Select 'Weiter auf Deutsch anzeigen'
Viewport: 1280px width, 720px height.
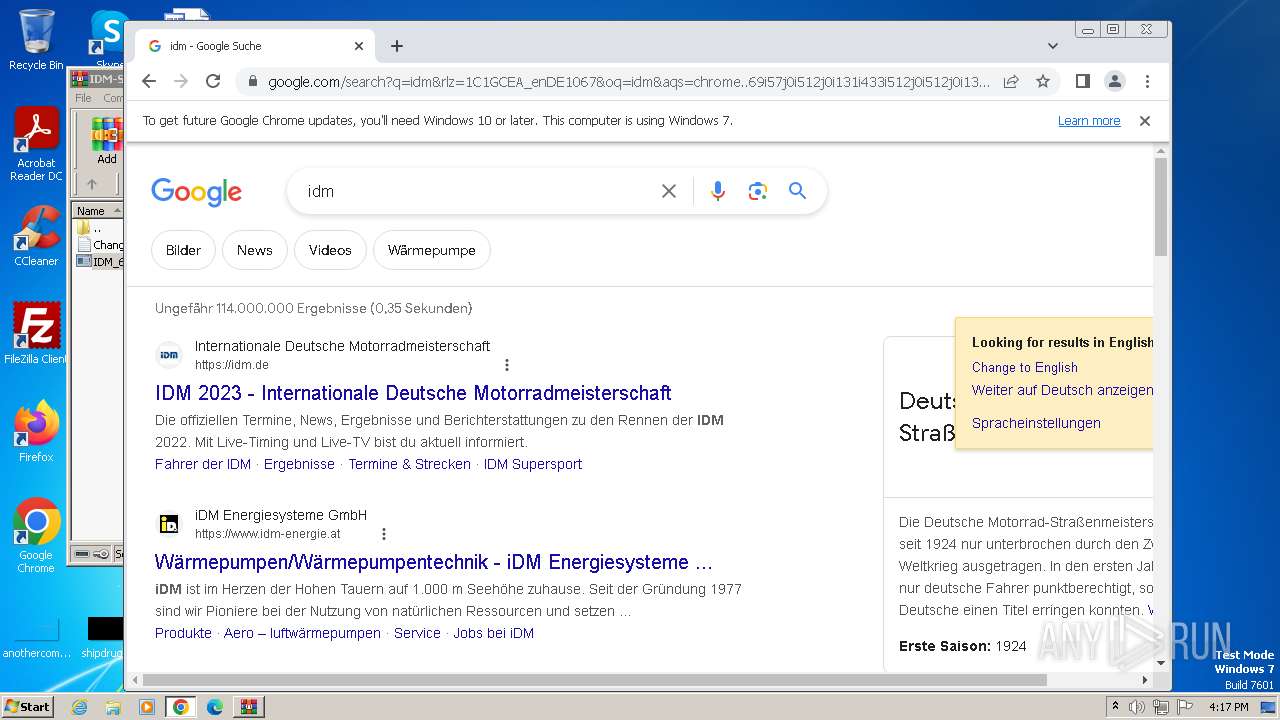[1062, 390]
